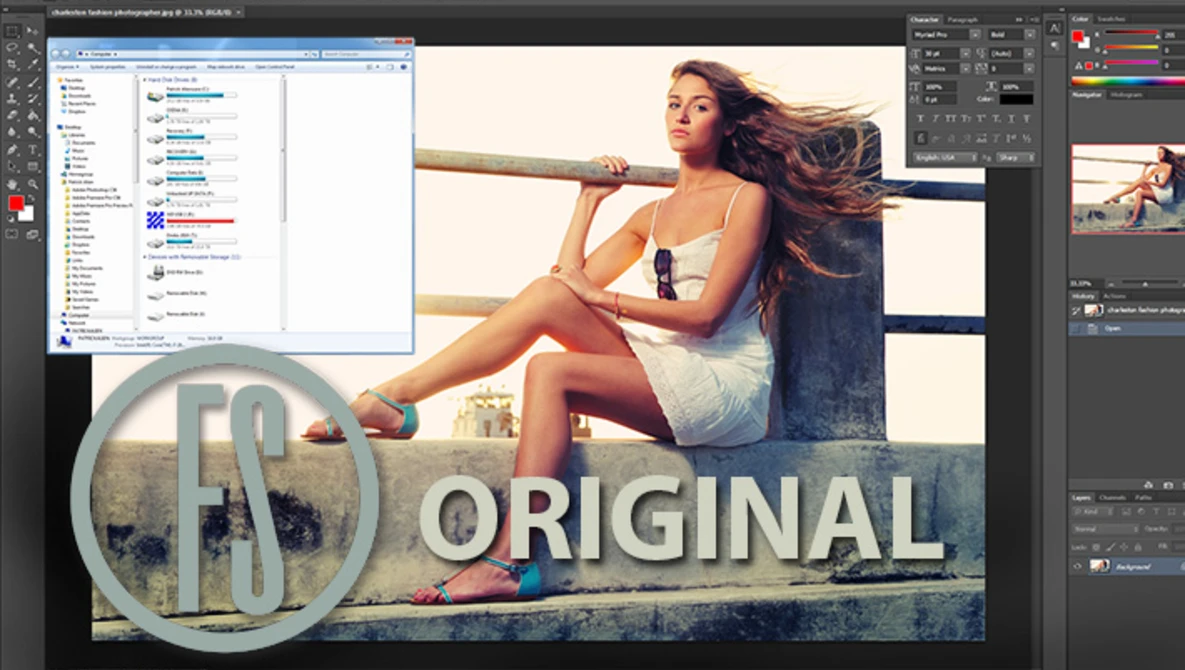Select the Healing Brush tool
The image size is (1185, 670).
[x=12, y=82]
